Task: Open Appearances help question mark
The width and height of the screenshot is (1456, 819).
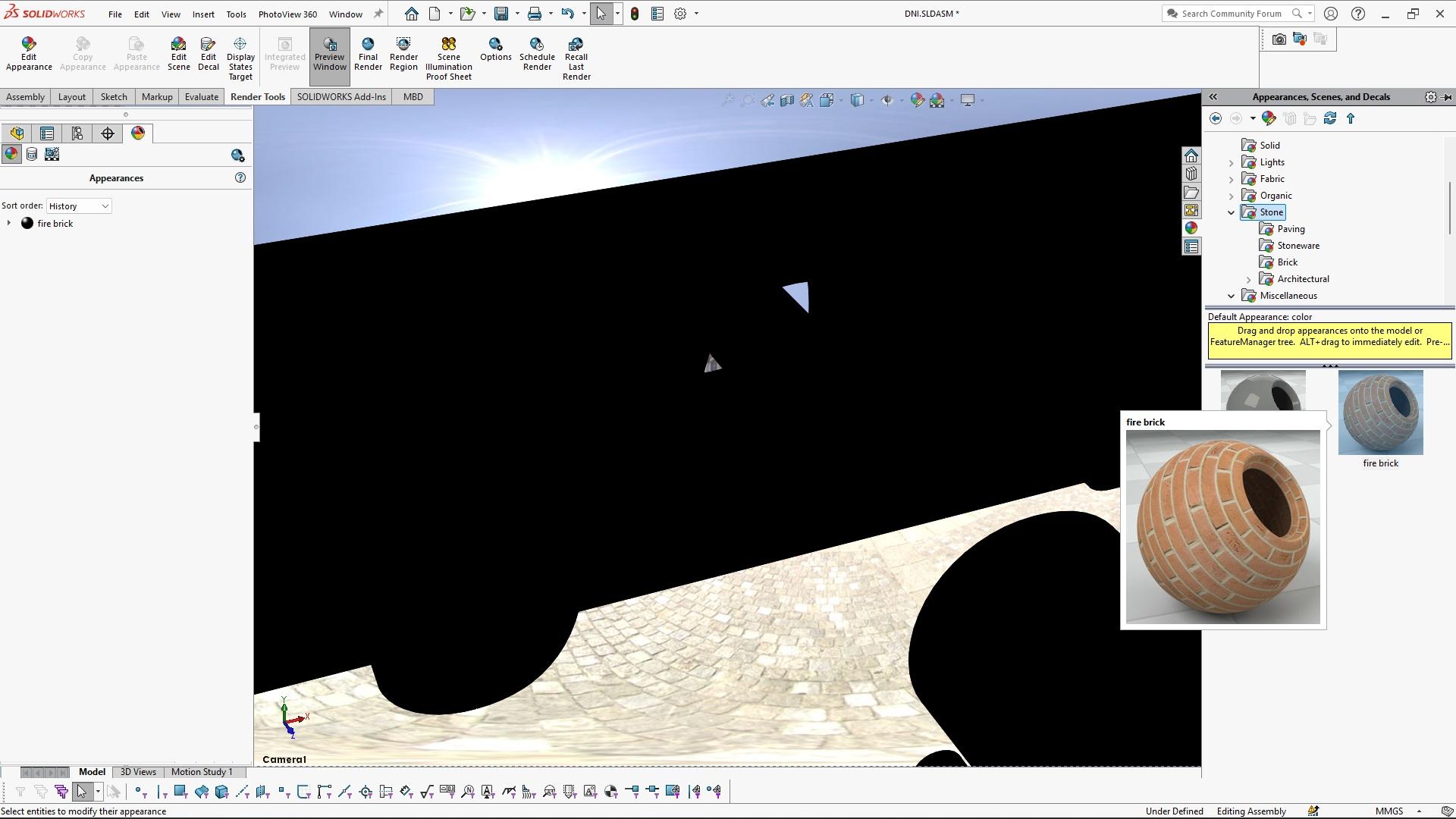Action: 240,177
